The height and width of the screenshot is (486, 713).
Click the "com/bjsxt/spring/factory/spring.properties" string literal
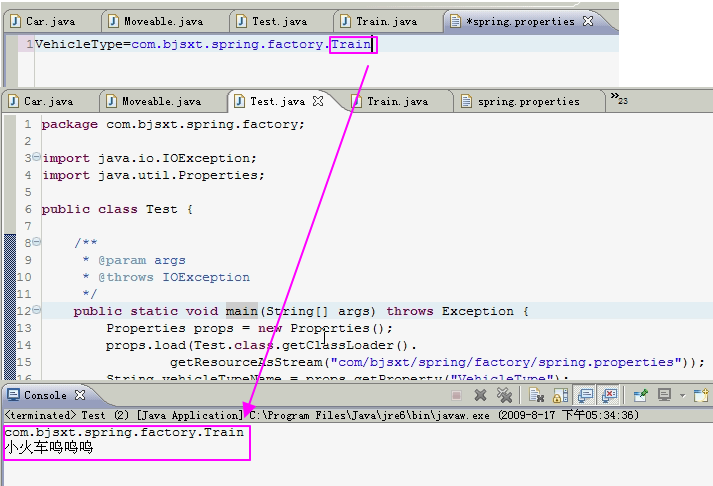[506, 362]
